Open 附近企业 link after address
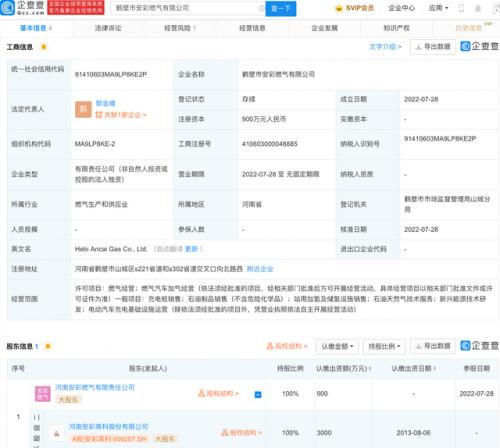 tap(260, 269)
